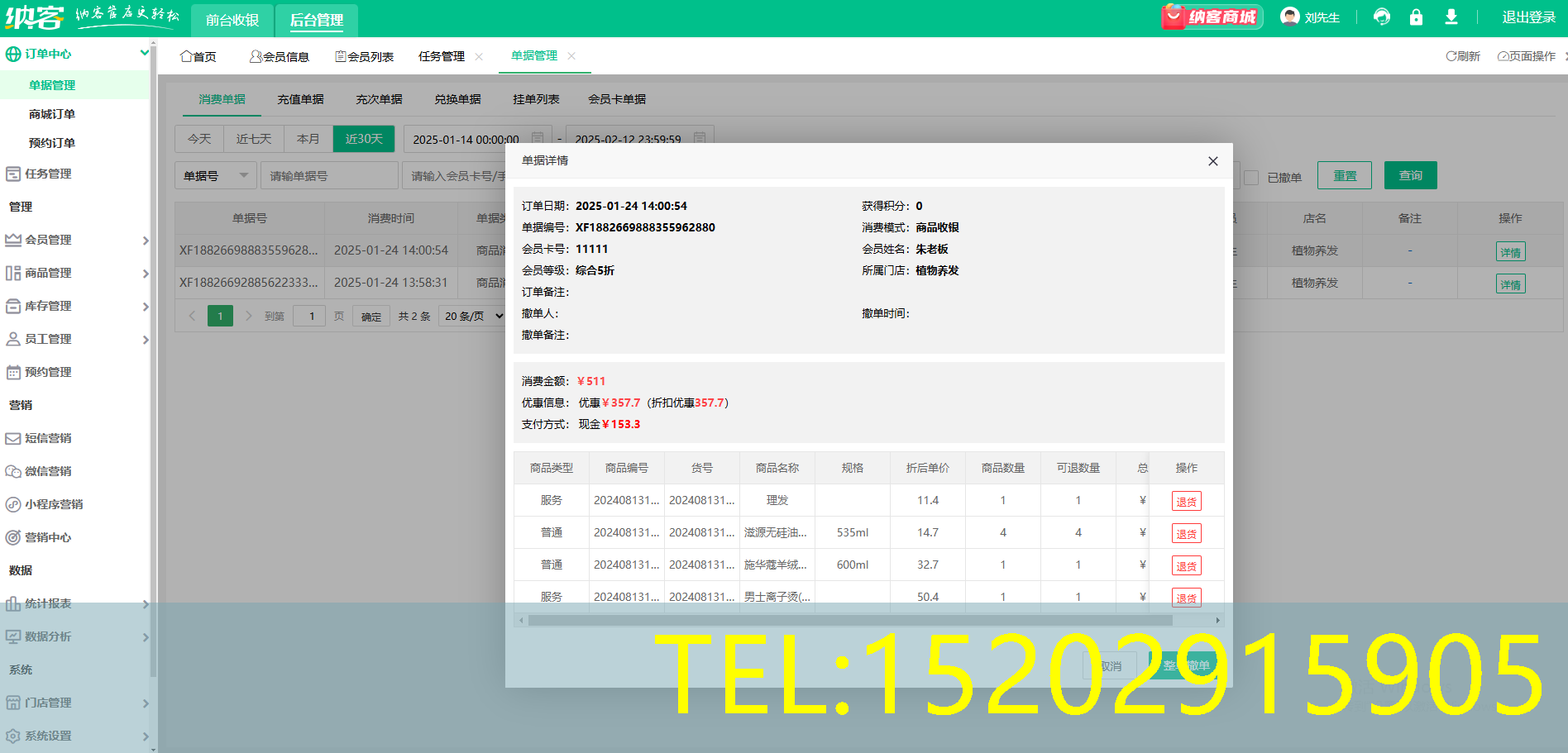Click the start date calendar icon

538,138
